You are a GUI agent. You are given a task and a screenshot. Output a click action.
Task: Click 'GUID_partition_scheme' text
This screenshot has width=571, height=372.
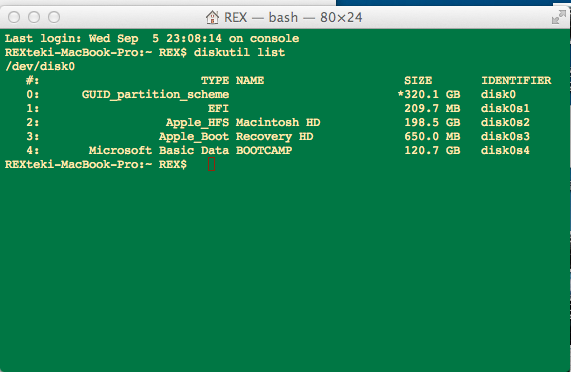155,95
